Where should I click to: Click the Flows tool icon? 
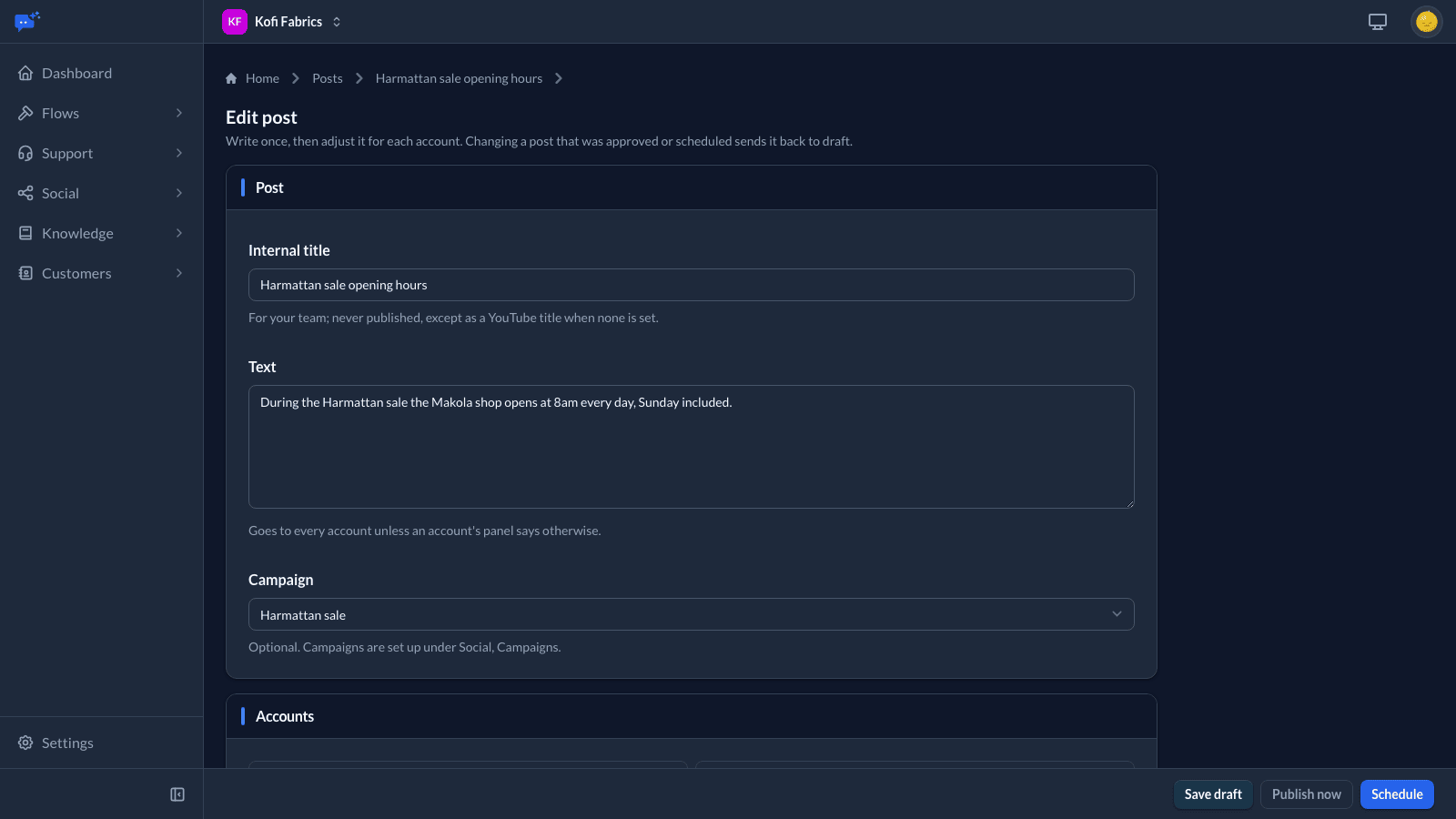pyautogui.click(x=25, y=113)
